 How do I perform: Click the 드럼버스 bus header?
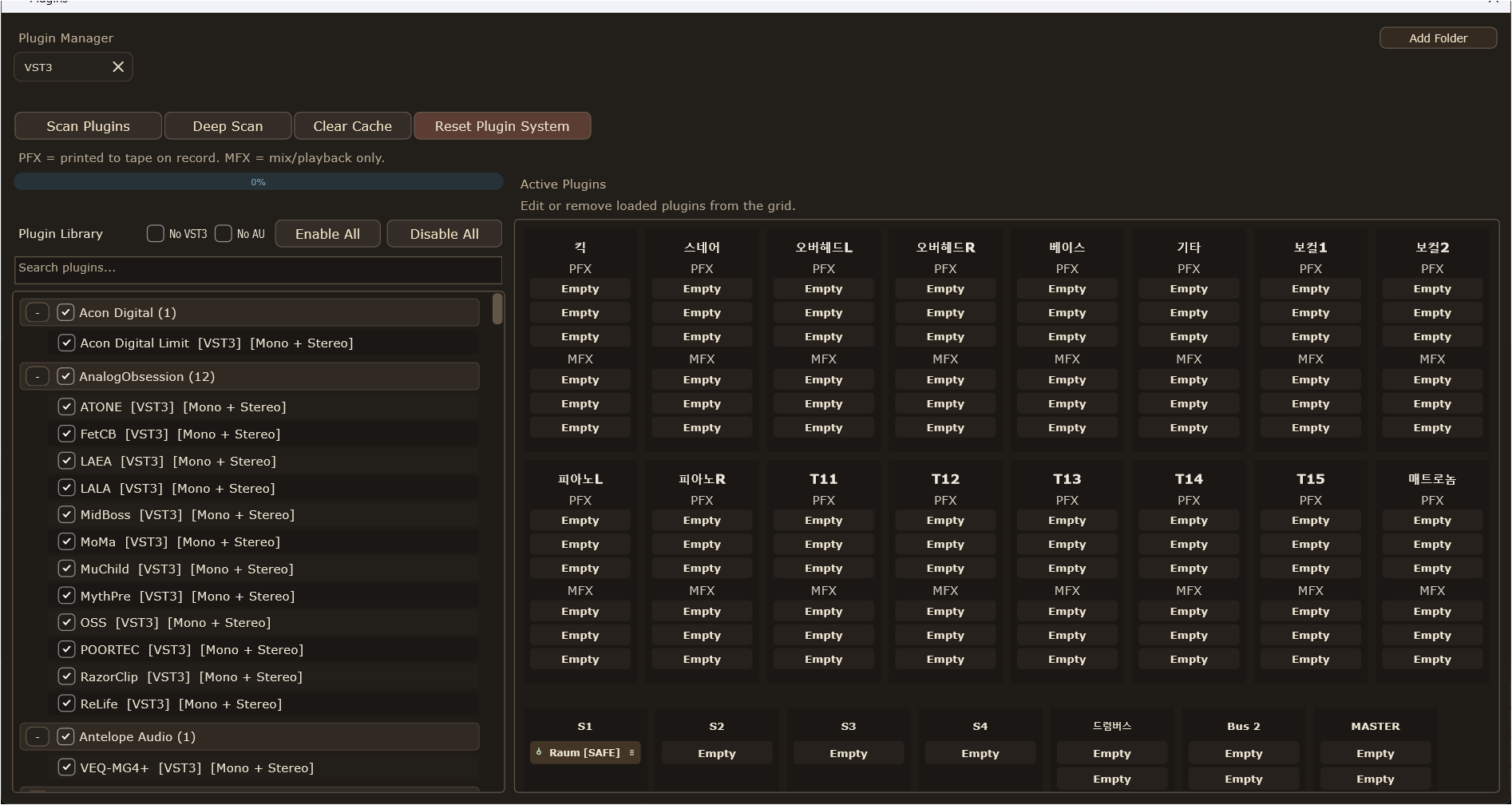point(1112,726)
